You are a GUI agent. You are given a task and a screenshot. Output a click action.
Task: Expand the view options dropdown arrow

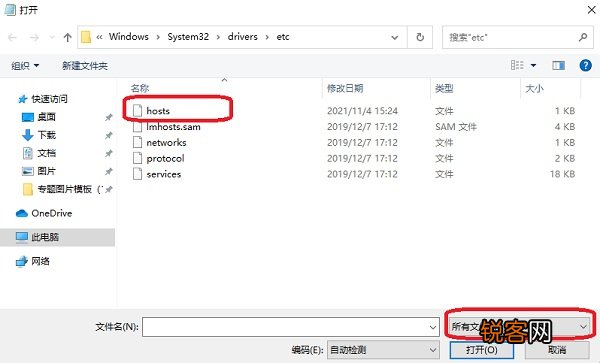533,66
